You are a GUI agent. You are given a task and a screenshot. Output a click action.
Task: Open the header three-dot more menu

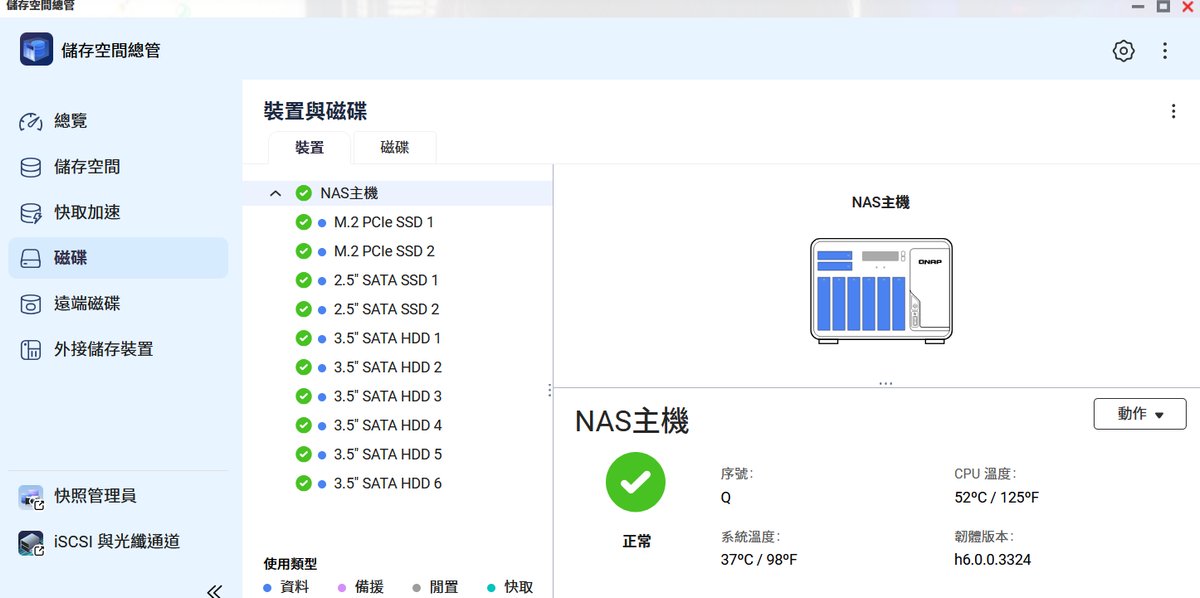[1165, 51]
